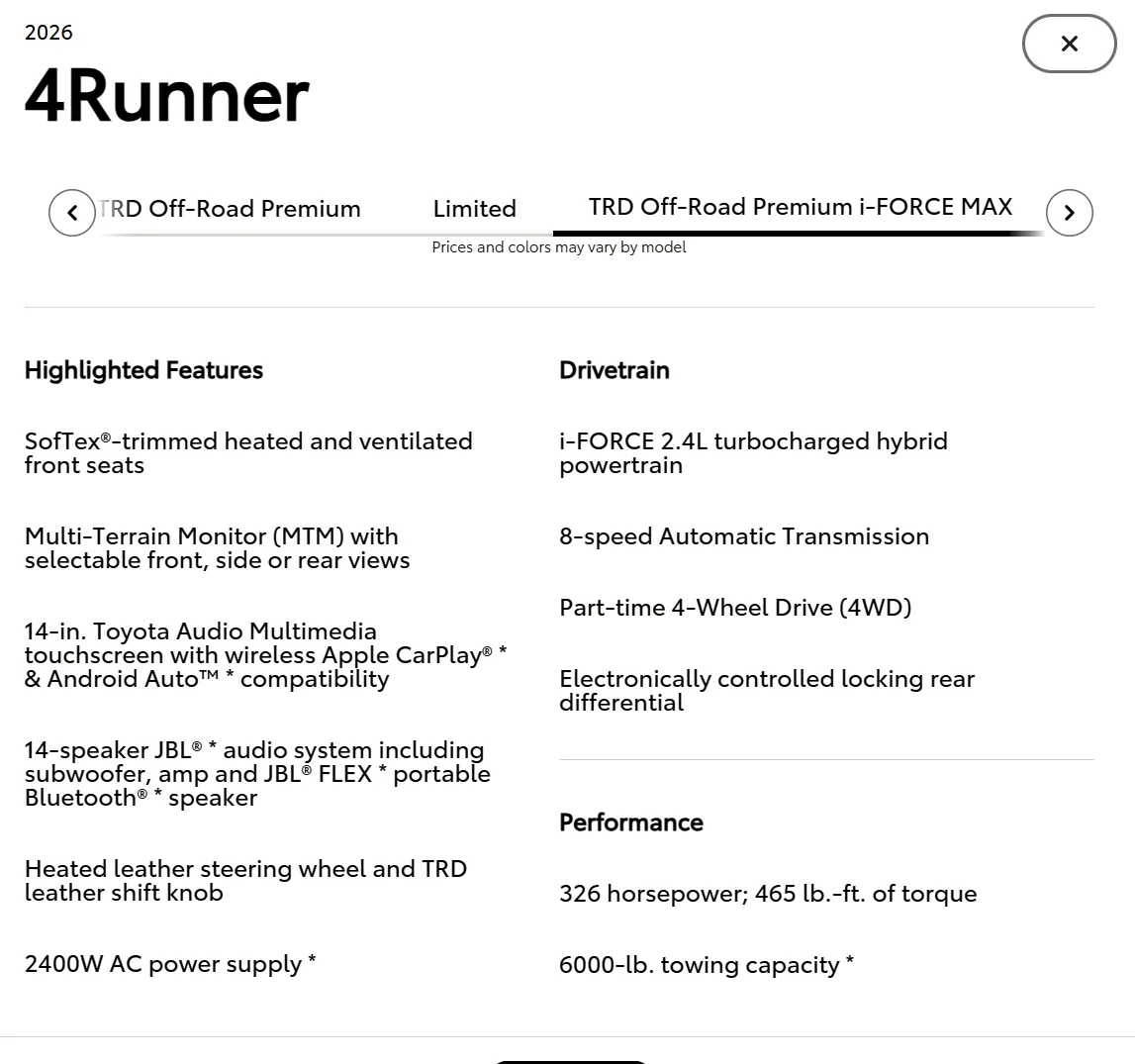Screen dimensions: 1135x1064
Task: Click 14-in. Toyota Audio Multimedia text
Action: tap(265, 655)
